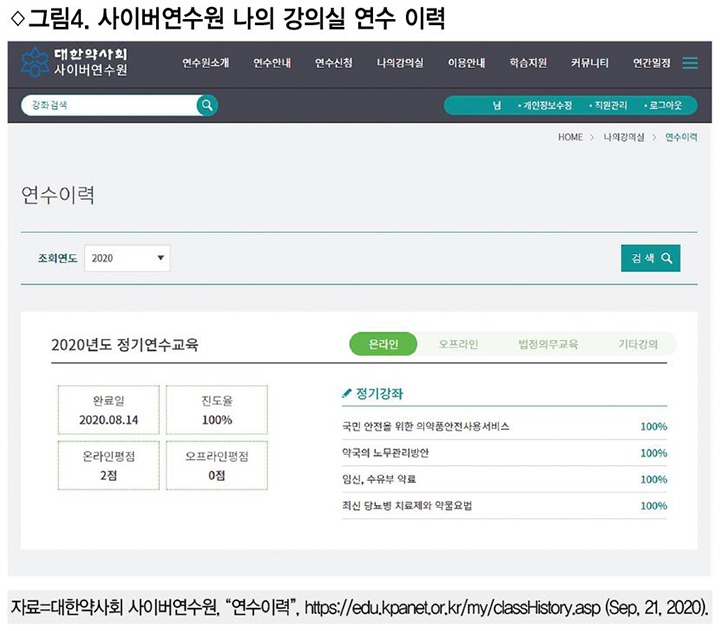Click course 임신, 수유부 약료
Image resolution: width=720 pixels, height=631 pixels.
[379, 479]
